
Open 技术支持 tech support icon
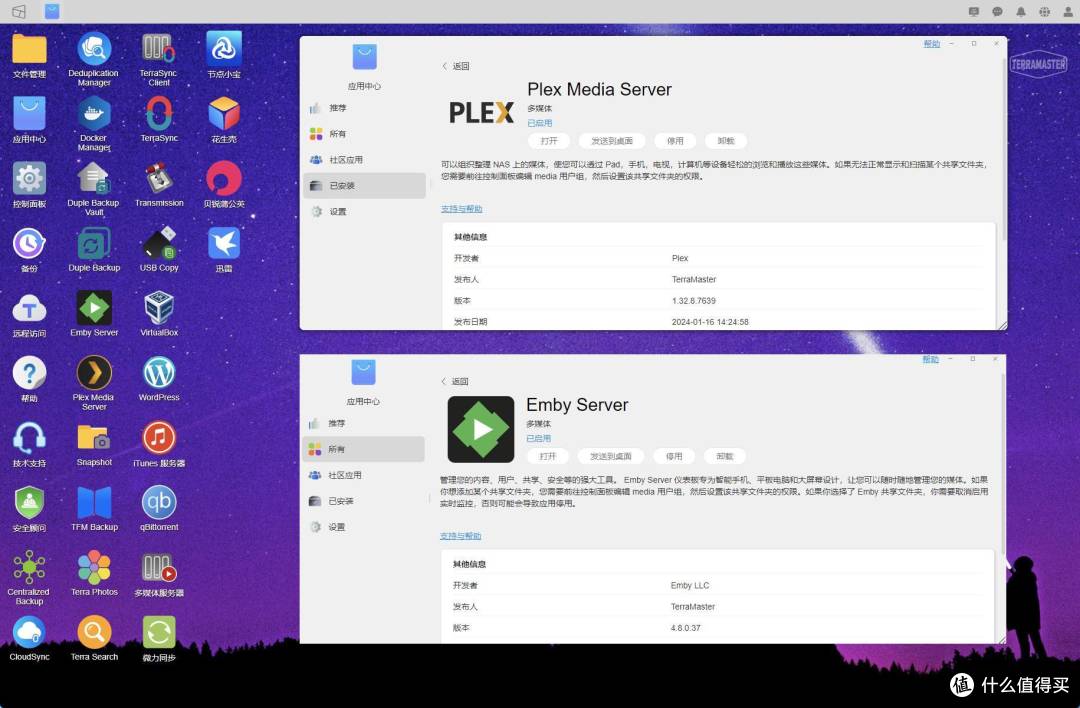coord(29,438)
